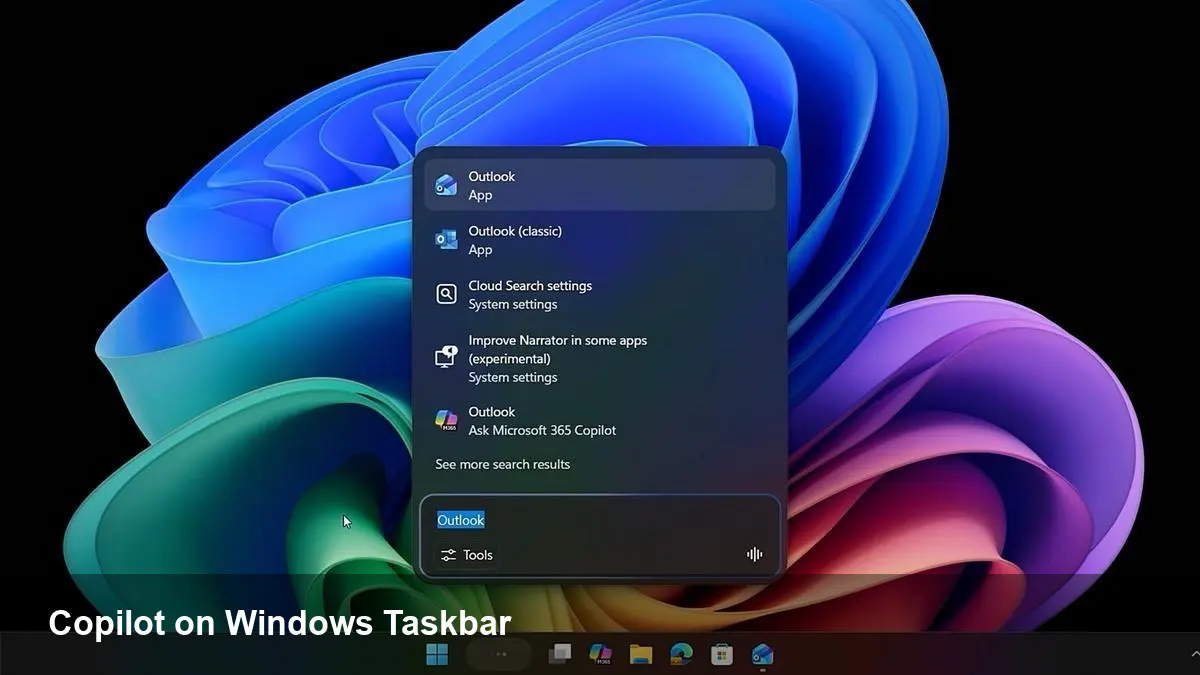
Task: Open the Outlook App search result
Action: pos(600,185)
